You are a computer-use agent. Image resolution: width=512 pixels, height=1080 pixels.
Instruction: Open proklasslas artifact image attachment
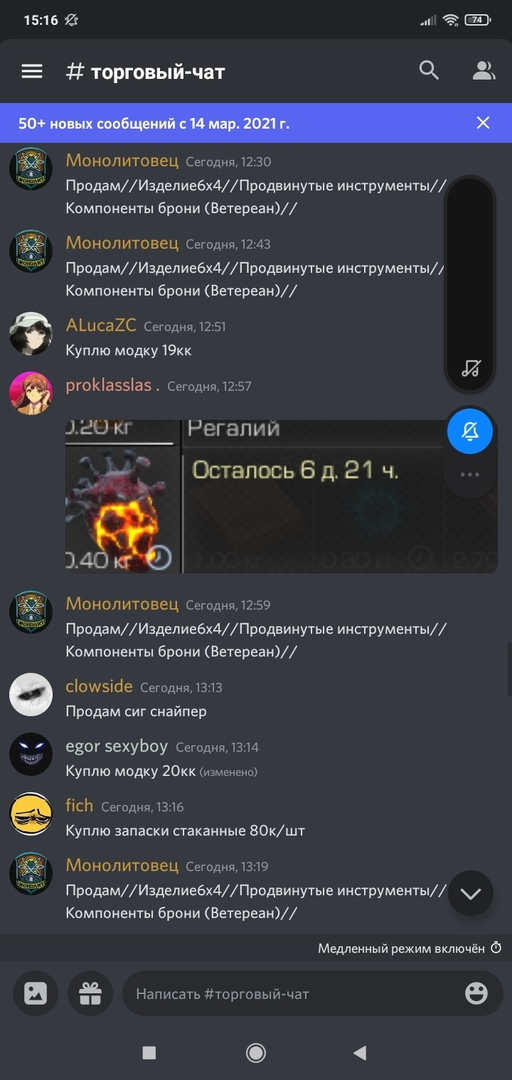(x=281, y=496)
